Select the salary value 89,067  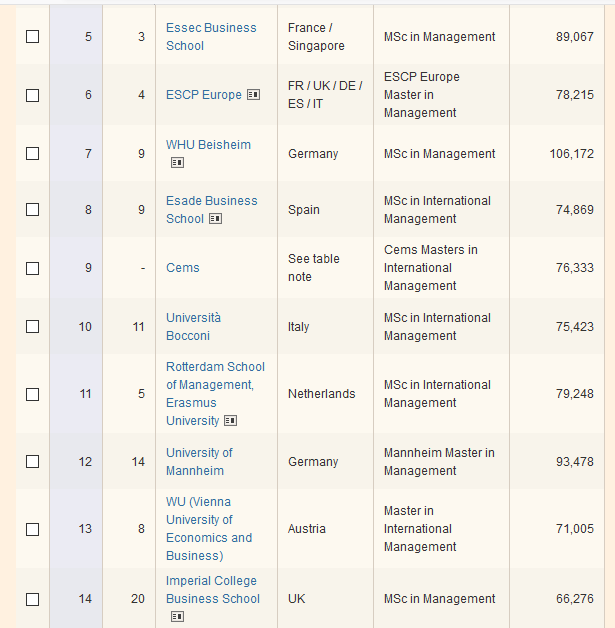pos(575,36)
